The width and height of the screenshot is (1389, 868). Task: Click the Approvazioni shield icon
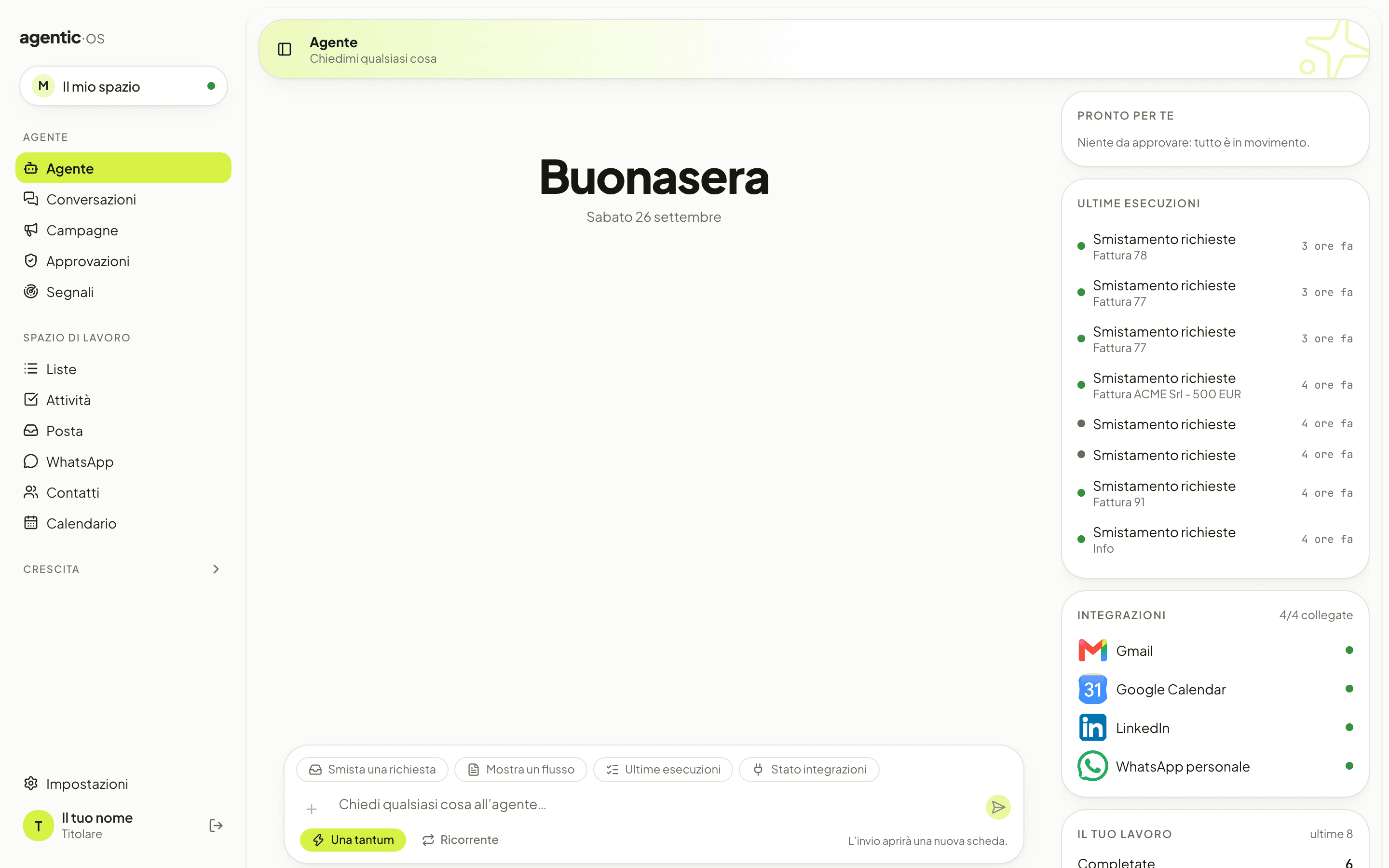coord(31,260)
